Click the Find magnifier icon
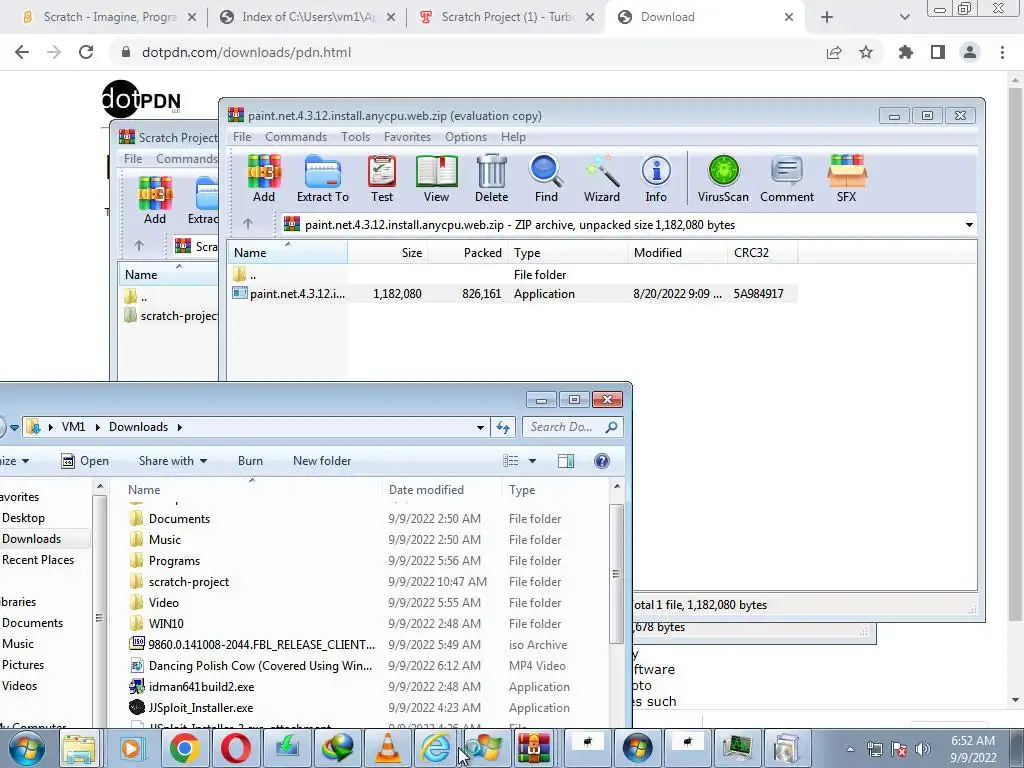This screenshot has width=1024, height=768. pos(546,179)
